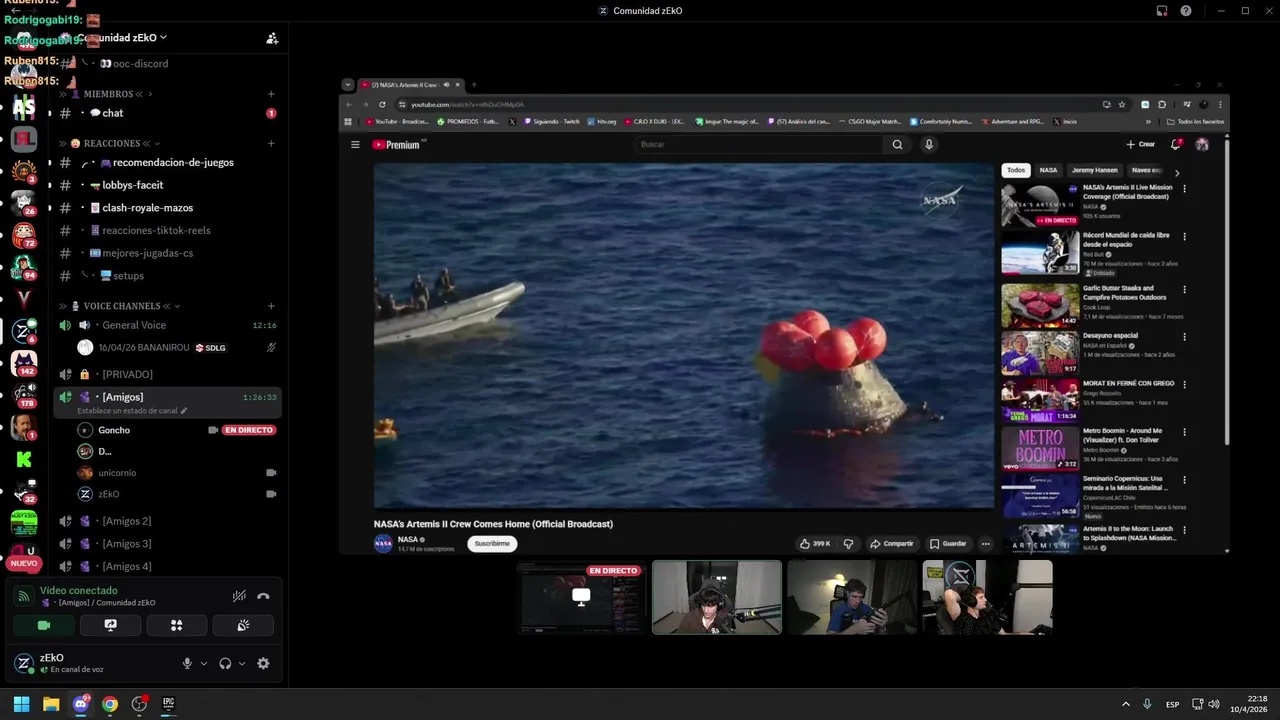
Task: Open the setups channel
Action: pos(166,276)
